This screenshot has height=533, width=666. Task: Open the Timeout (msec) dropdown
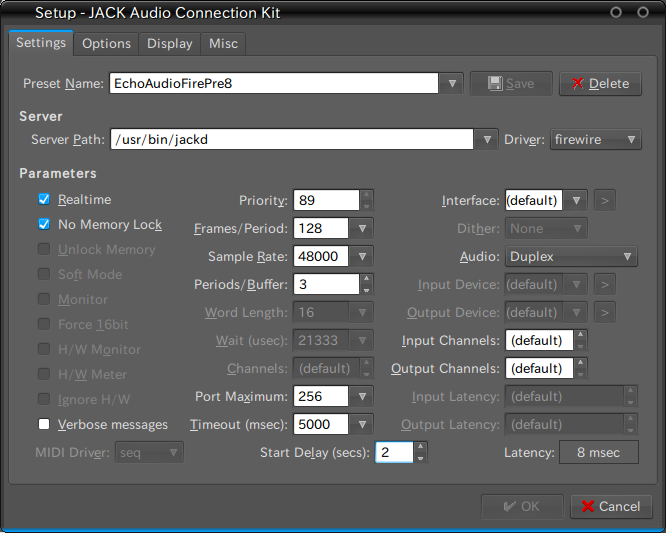click(x=362, y=425)
